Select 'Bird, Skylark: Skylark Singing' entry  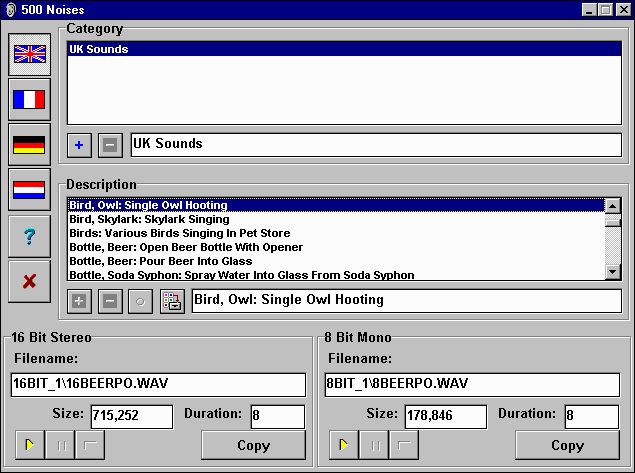click(149, 219)
